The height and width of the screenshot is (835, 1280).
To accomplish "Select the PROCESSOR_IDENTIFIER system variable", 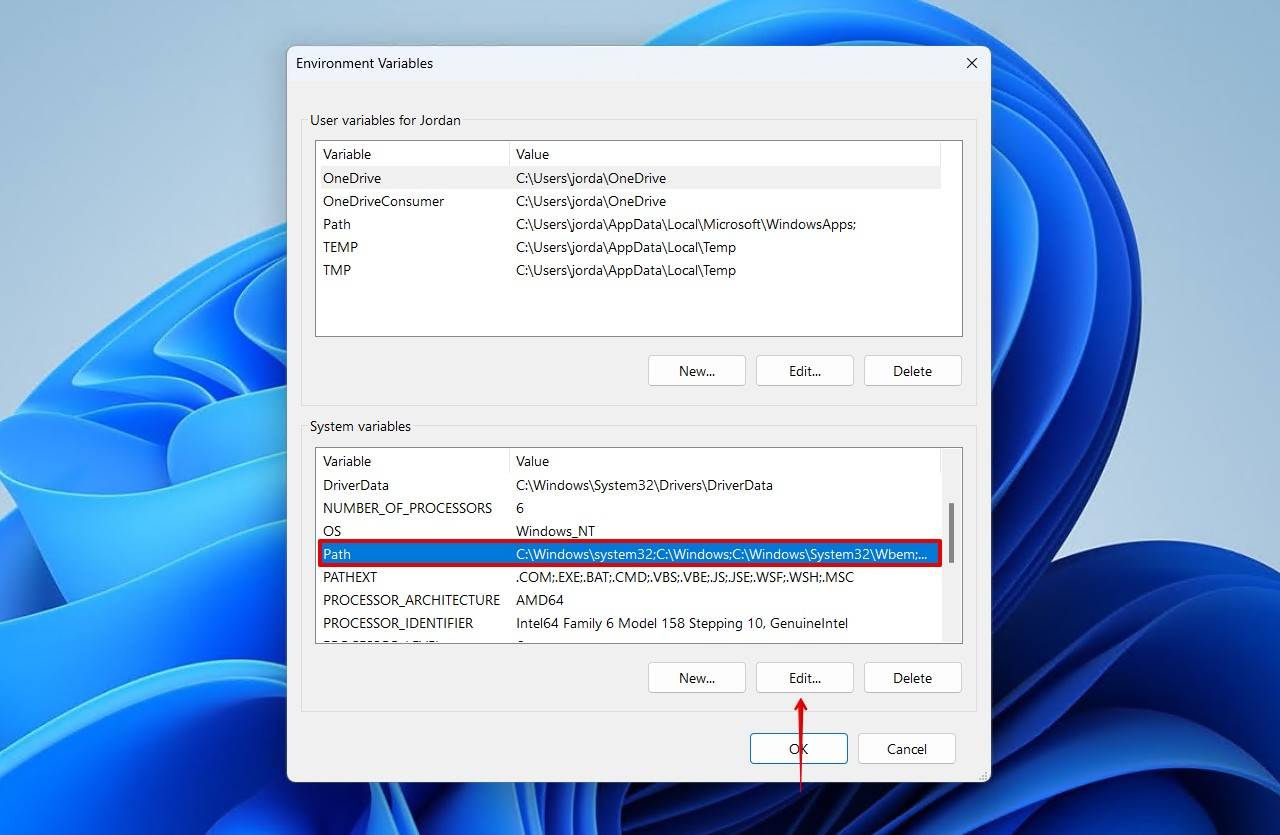I will (x=629, y=623).
